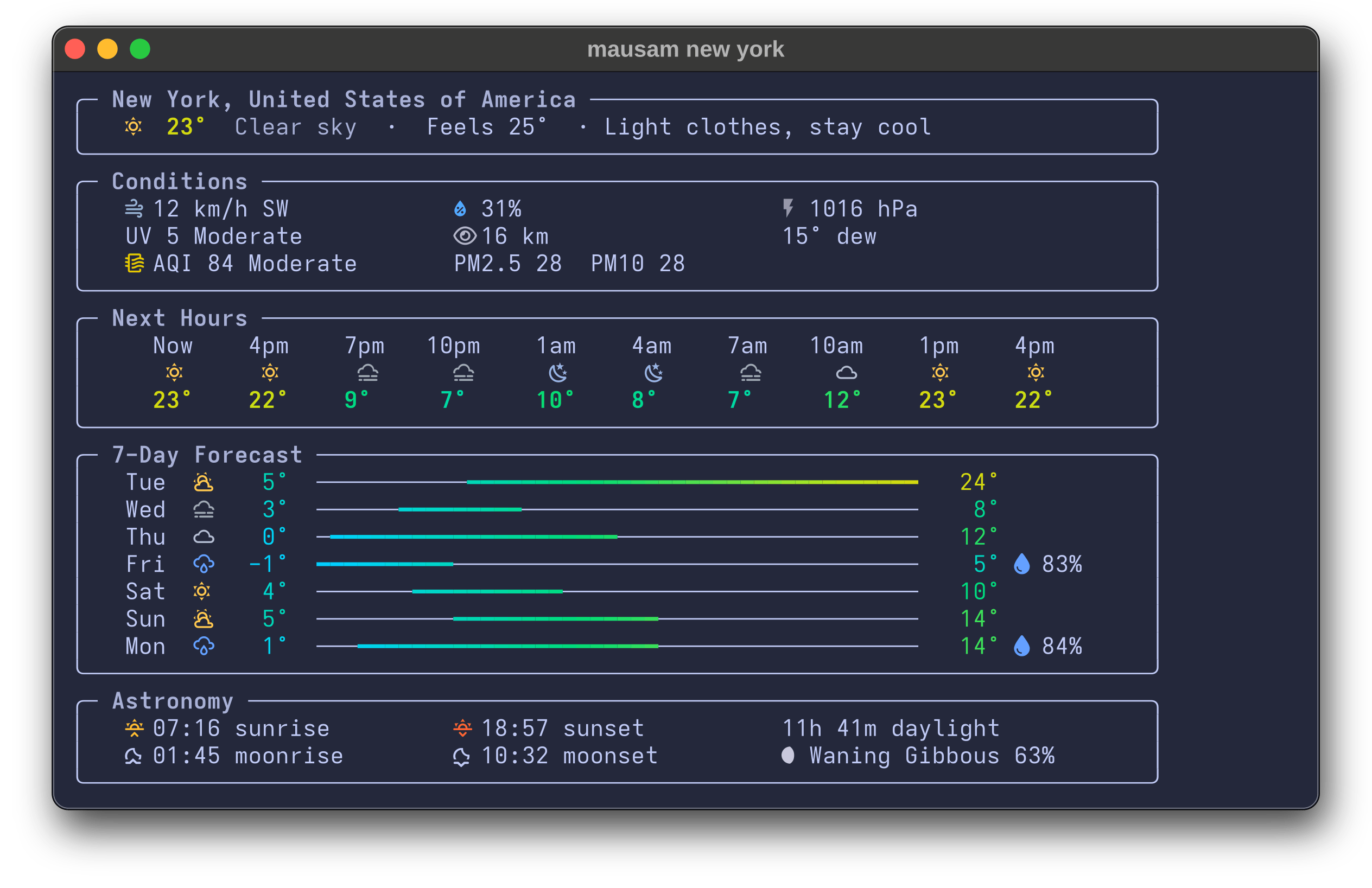Click the visibility eye icon beside 16 km

click(x=465, y=235)
